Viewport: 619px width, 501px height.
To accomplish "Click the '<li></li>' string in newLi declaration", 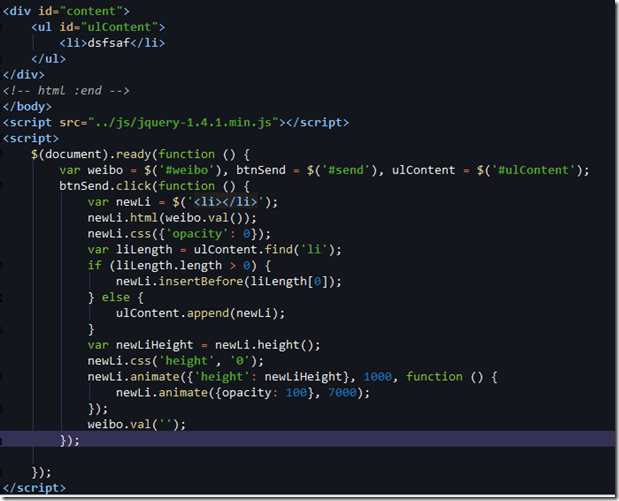I will [x=225, y=202].
